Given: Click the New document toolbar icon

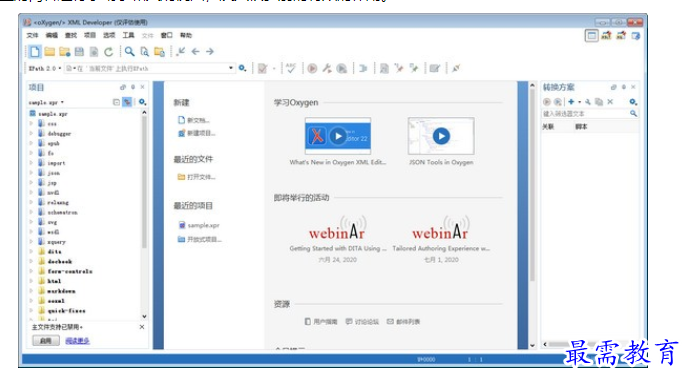Looking at the screenshot, I should click(35, 52).
